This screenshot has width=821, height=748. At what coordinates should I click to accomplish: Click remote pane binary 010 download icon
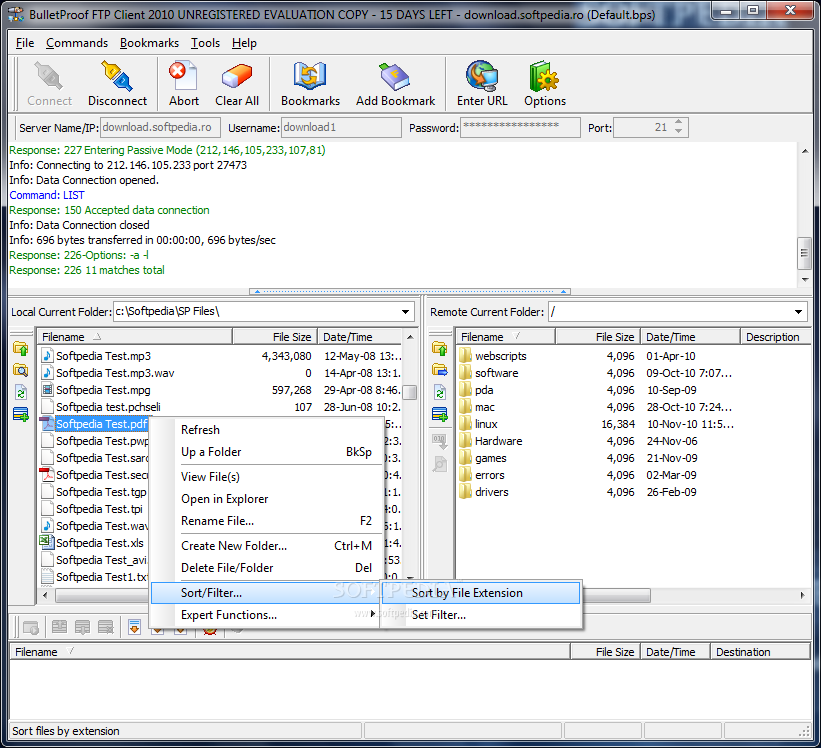click(x=440, y=441)
